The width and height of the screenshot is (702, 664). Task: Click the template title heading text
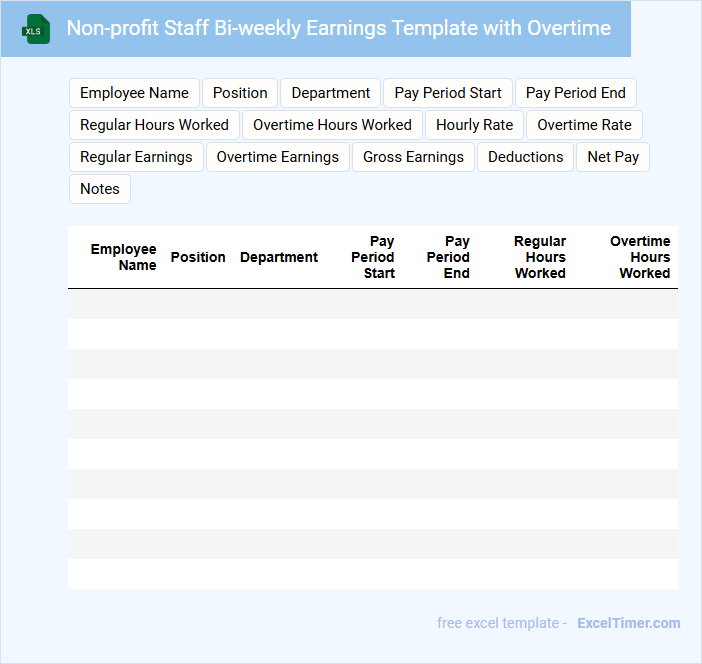(x=338, y=28)
